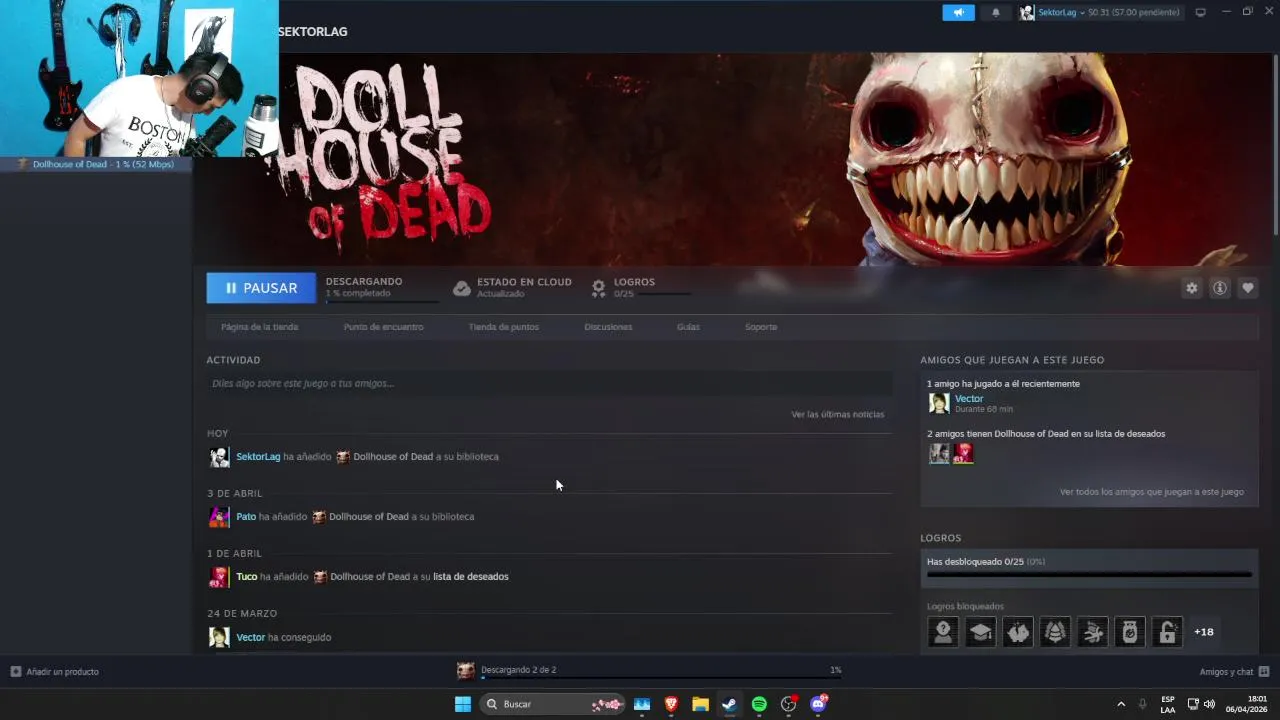Screen dimensions: 1280x720
Task: Open Punto de encuentro tab
Action: pyautogui.click(x=383, y=327)
